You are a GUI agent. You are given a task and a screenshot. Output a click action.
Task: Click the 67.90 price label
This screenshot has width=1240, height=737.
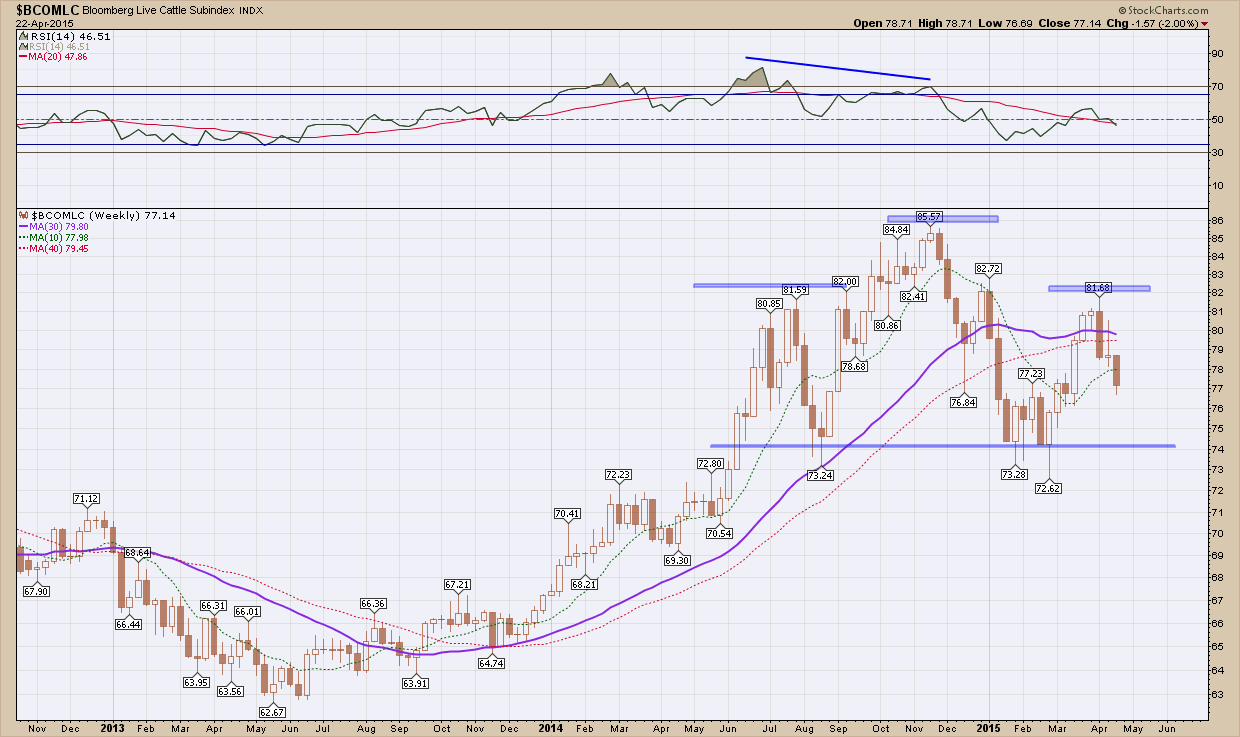[x=35, y=592]
